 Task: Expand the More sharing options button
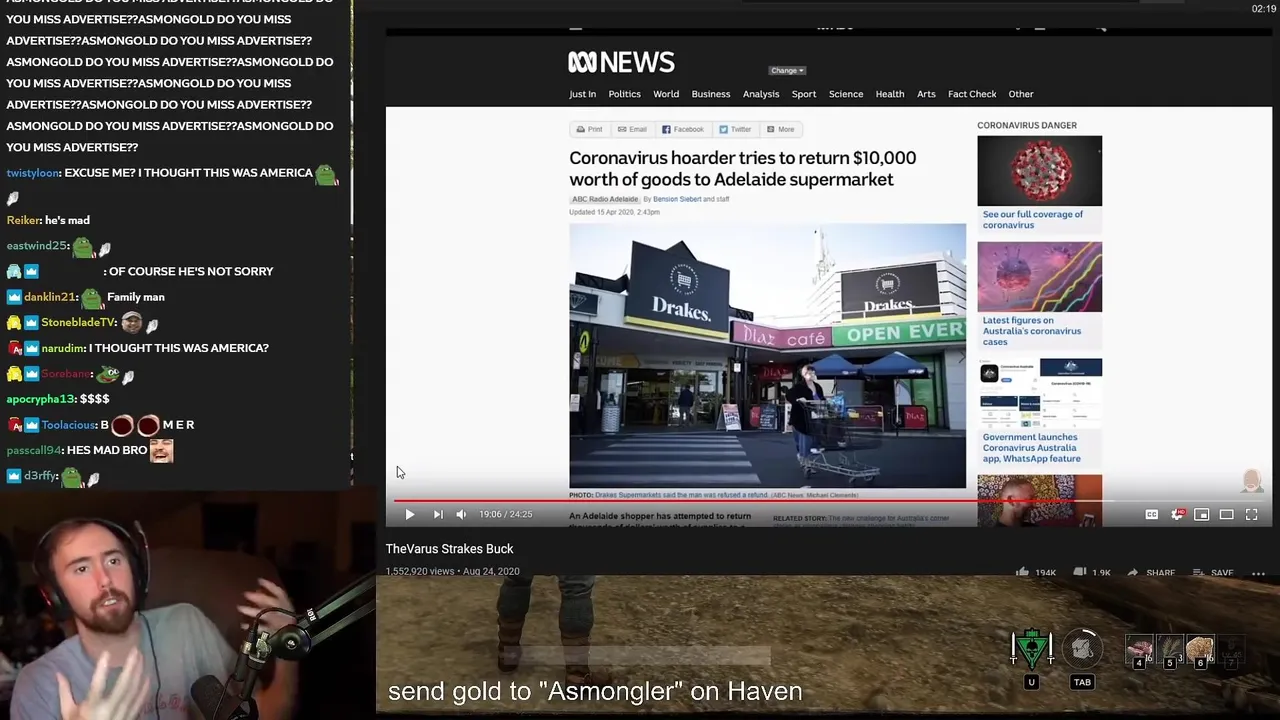point(780,129)
